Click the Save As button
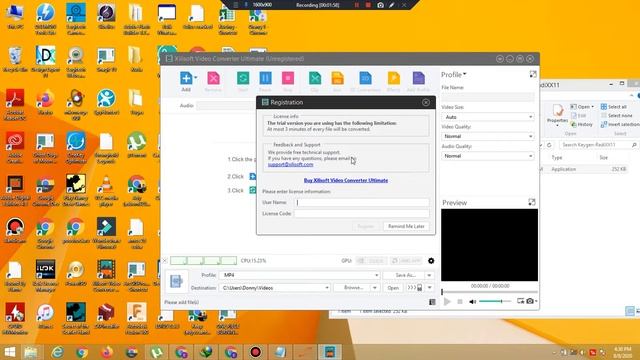Image resolution: width=640 pixels, height=360 pixels. click(x=404, y=276)
